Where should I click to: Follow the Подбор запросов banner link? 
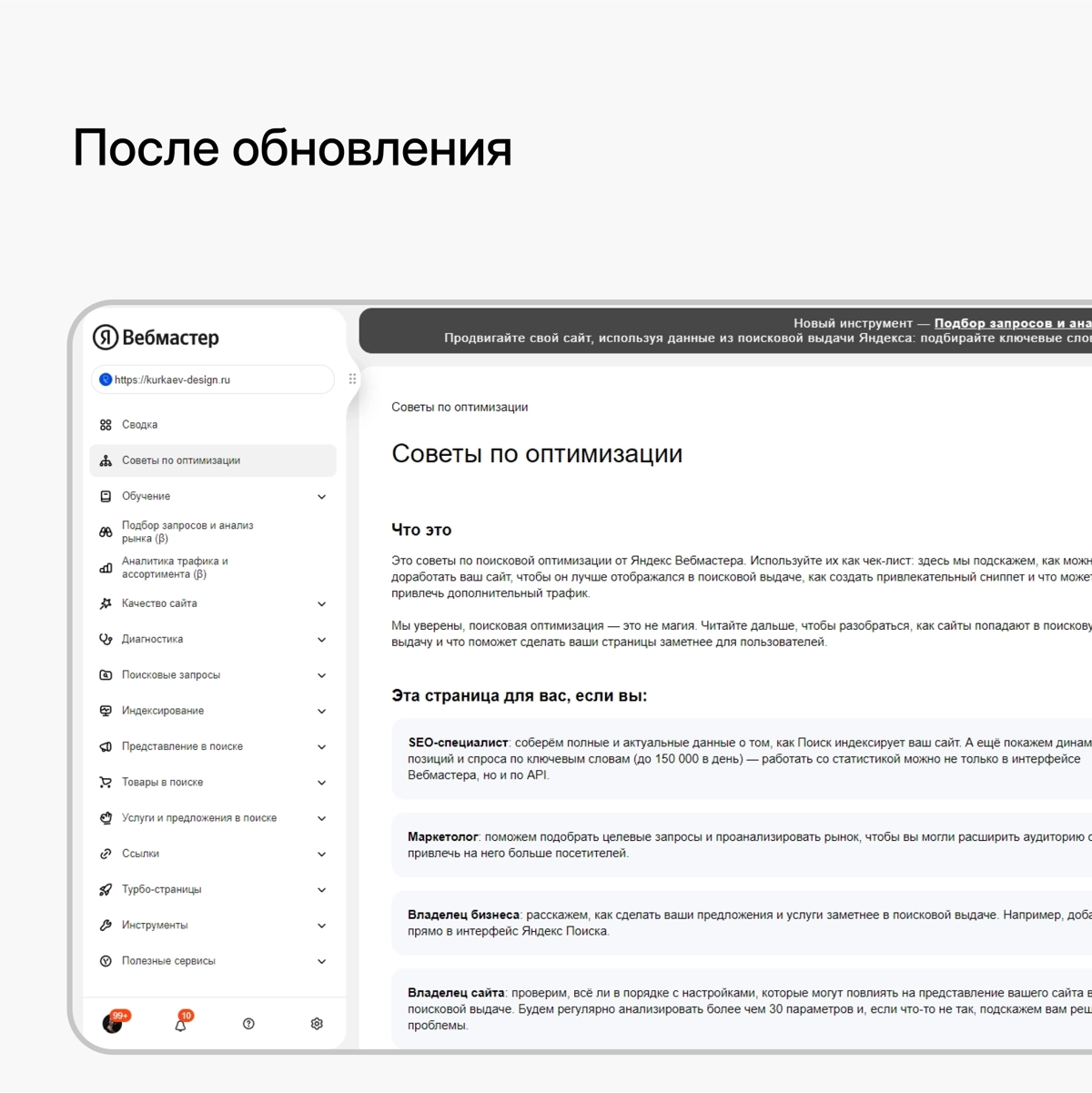point(1013,323)
